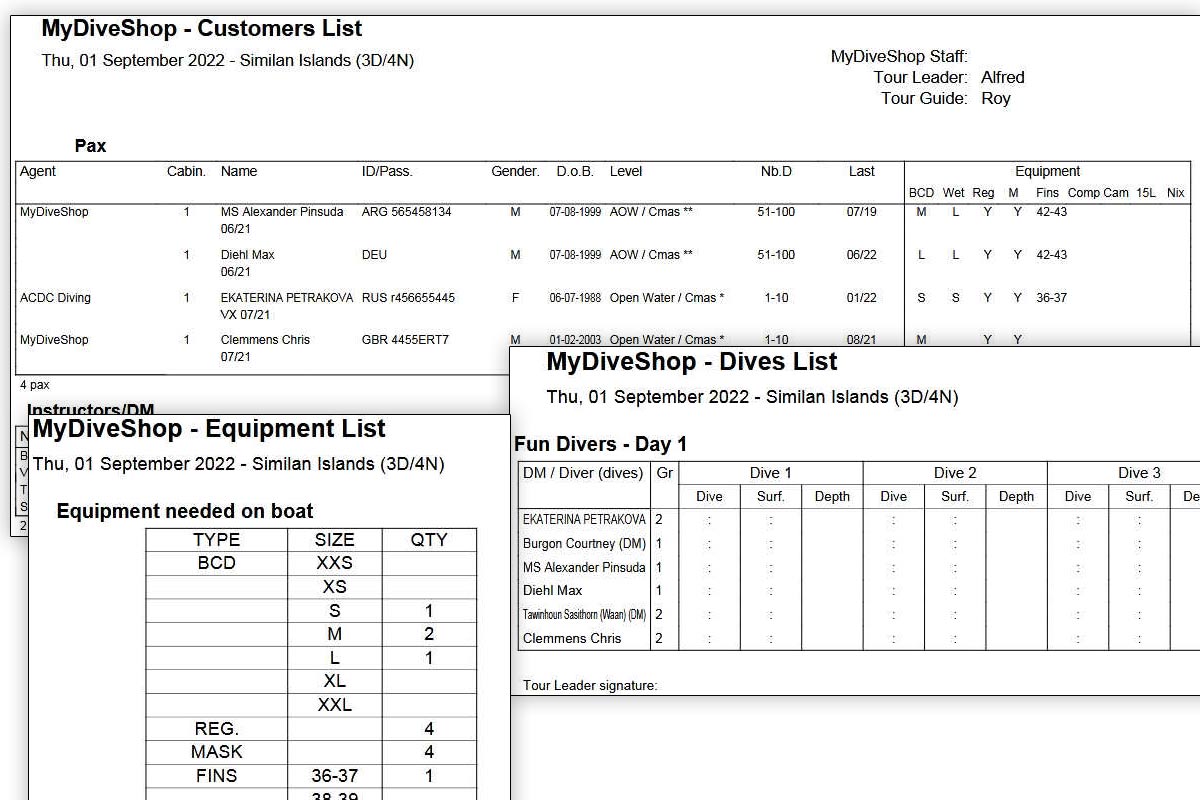Click the 'Fun Divers - Day 1' heading
Image resolution: width=1200 pixels, height=800 pixels.
click(x=600, y=444)
